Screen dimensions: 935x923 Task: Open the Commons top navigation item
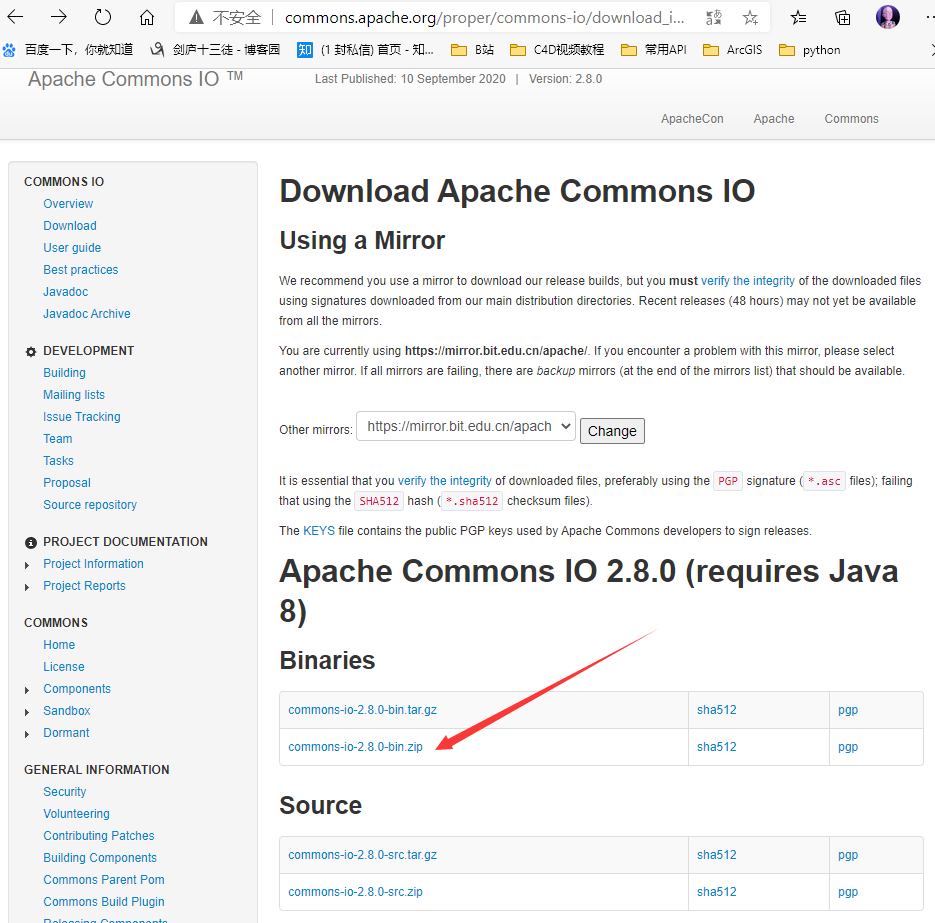point(851,118)
